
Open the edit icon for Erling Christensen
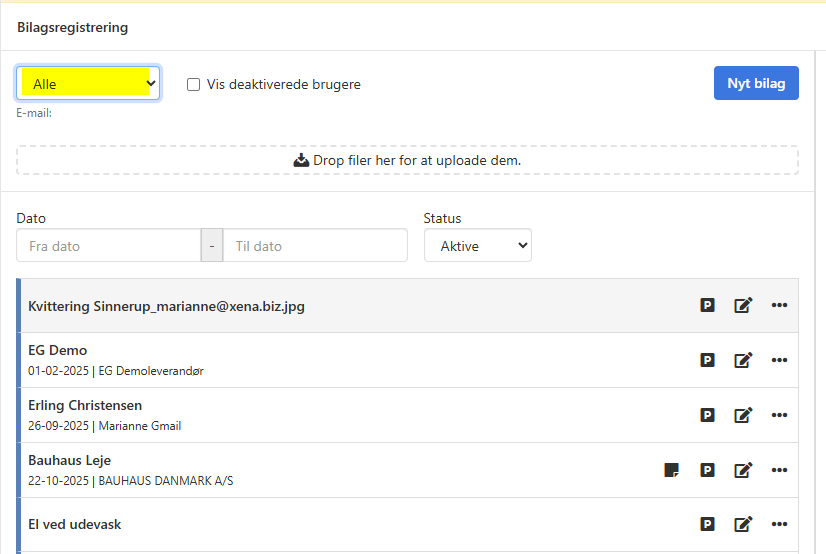pos(743,415)
